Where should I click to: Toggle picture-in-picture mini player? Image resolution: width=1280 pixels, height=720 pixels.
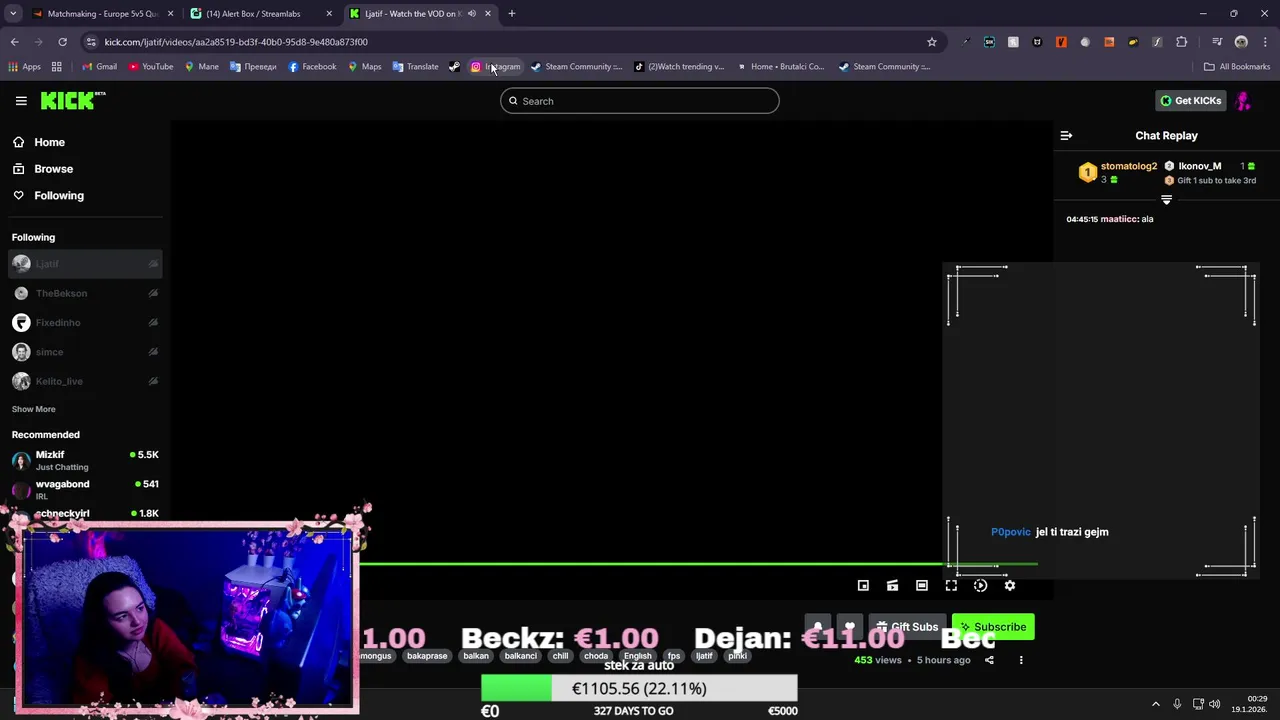(863, 586)
